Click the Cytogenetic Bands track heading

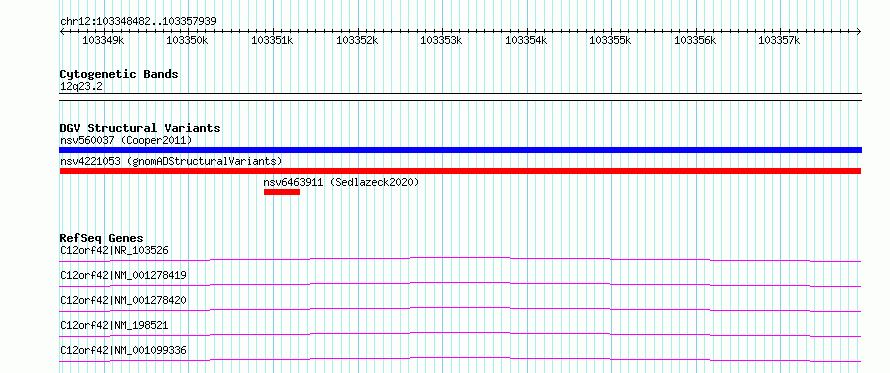tap(119, 74)
